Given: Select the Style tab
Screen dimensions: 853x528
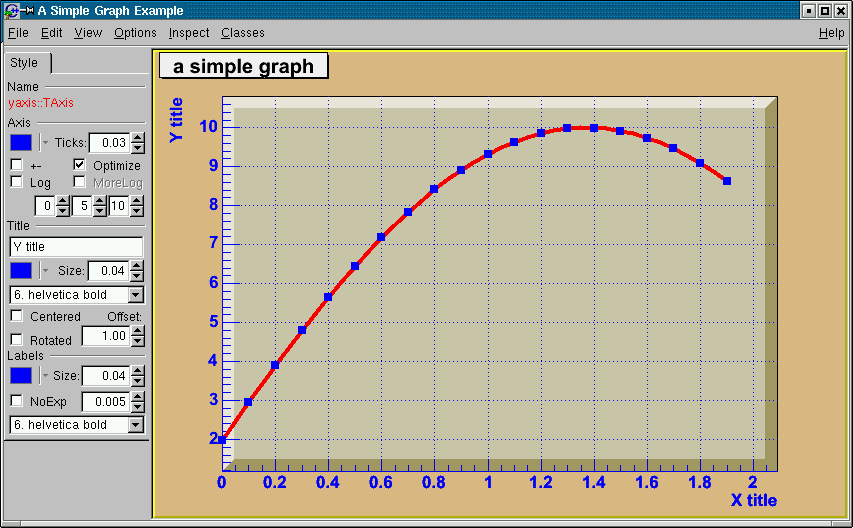Looking at the screenshot, I should 25,63.
